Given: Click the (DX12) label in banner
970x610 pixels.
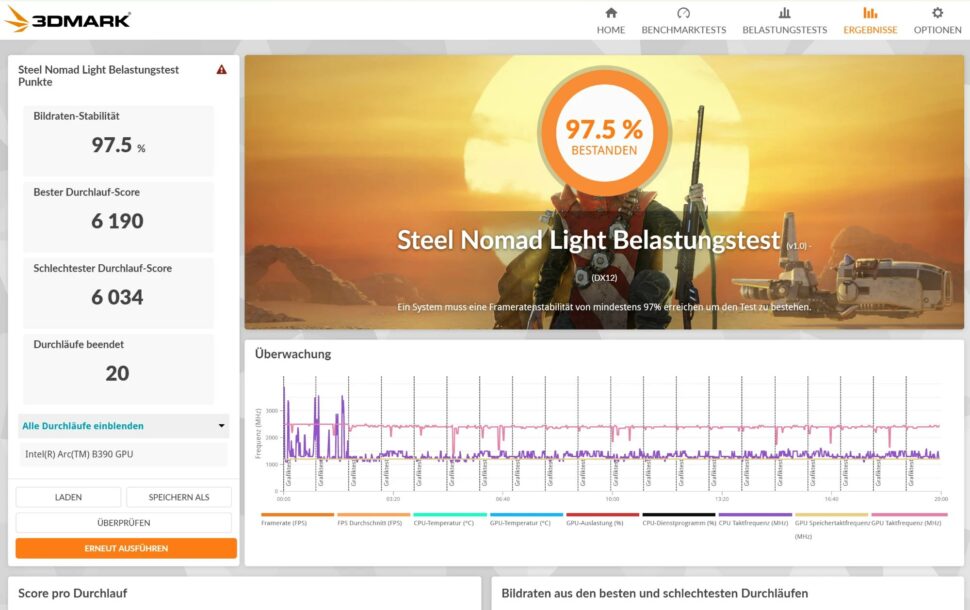Looking at the screenshot, I should [604, 278].
